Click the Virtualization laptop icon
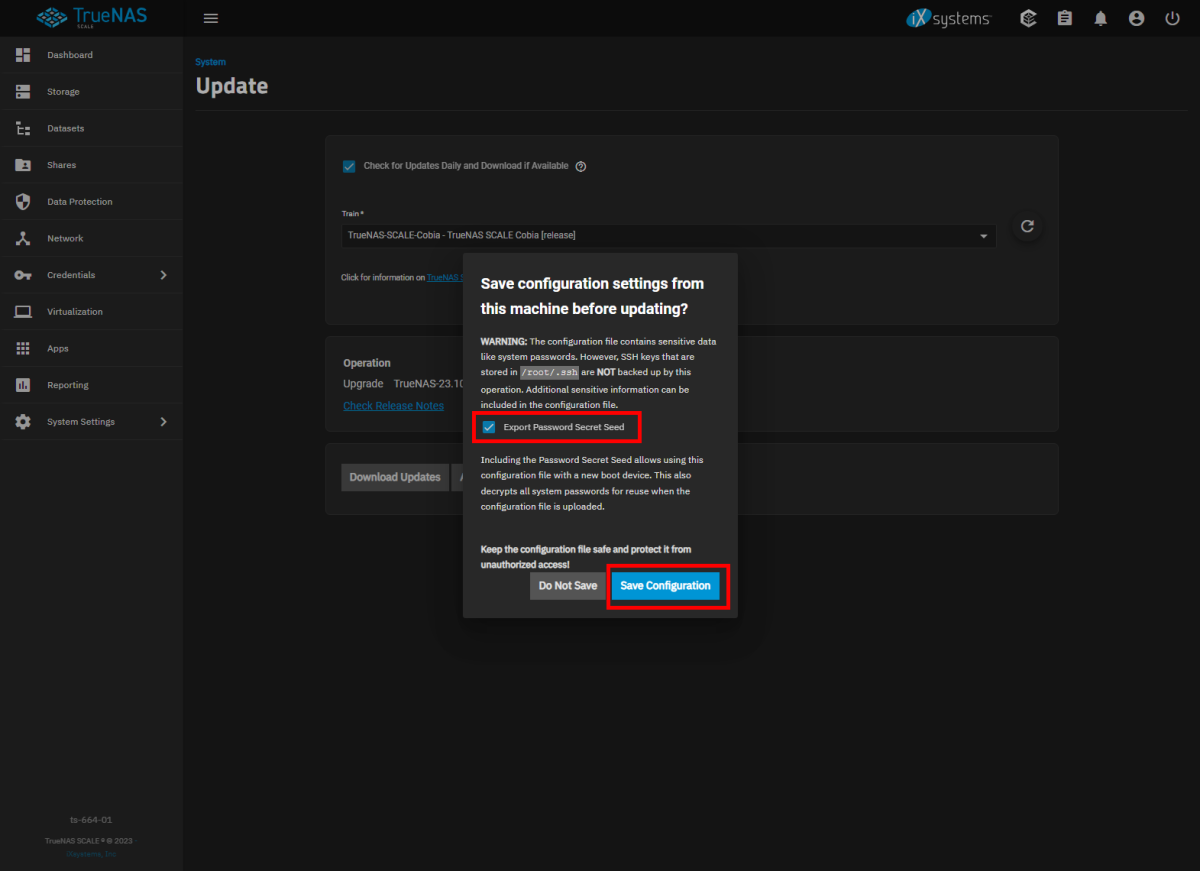The height and width of the screenshot is (871, 1200). click(x=23, y=312)
